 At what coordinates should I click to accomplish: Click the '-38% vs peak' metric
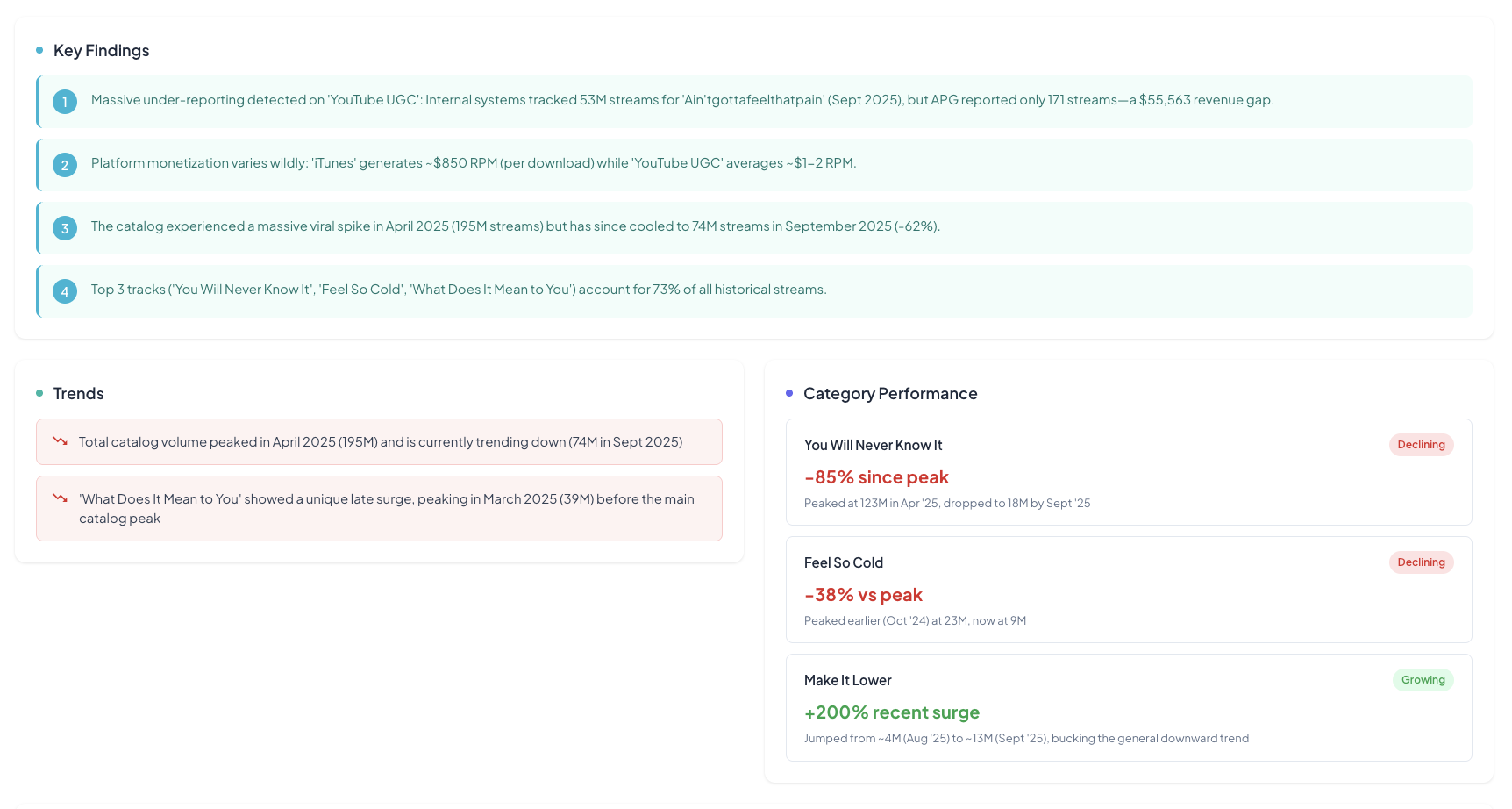pyautogui.click(x=863, y=595)
